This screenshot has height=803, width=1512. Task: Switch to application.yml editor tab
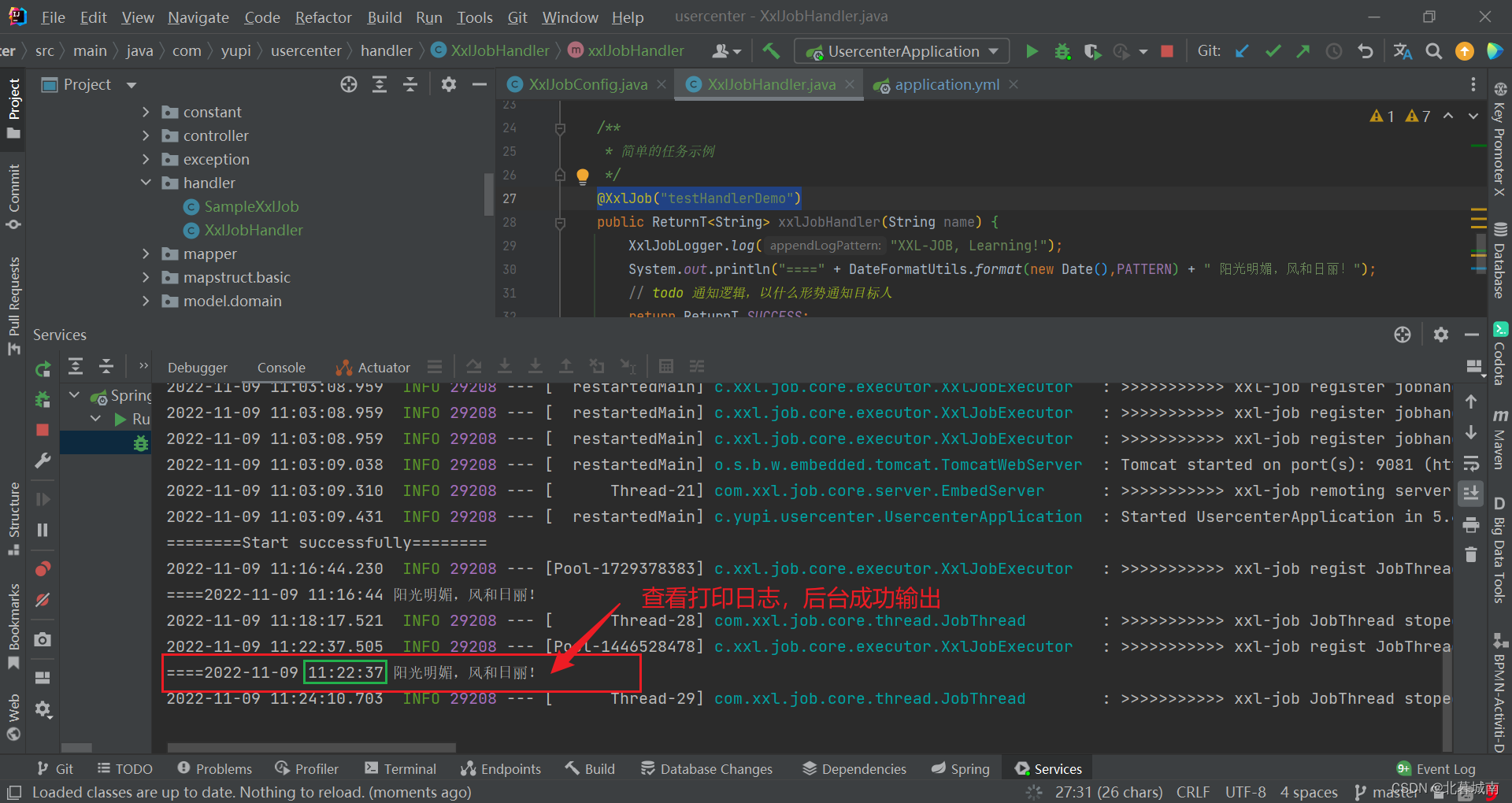[x=947, y=84]
